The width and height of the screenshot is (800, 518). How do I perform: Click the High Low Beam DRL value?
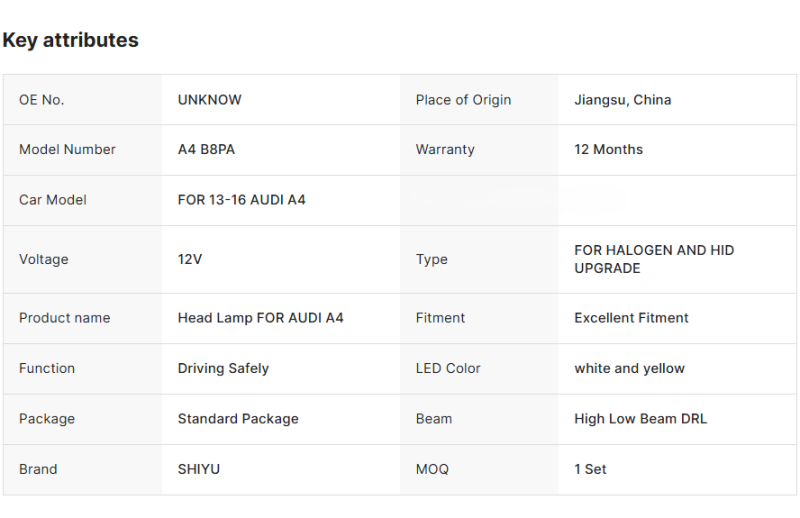pyautogui.click(x=640, y=419)
